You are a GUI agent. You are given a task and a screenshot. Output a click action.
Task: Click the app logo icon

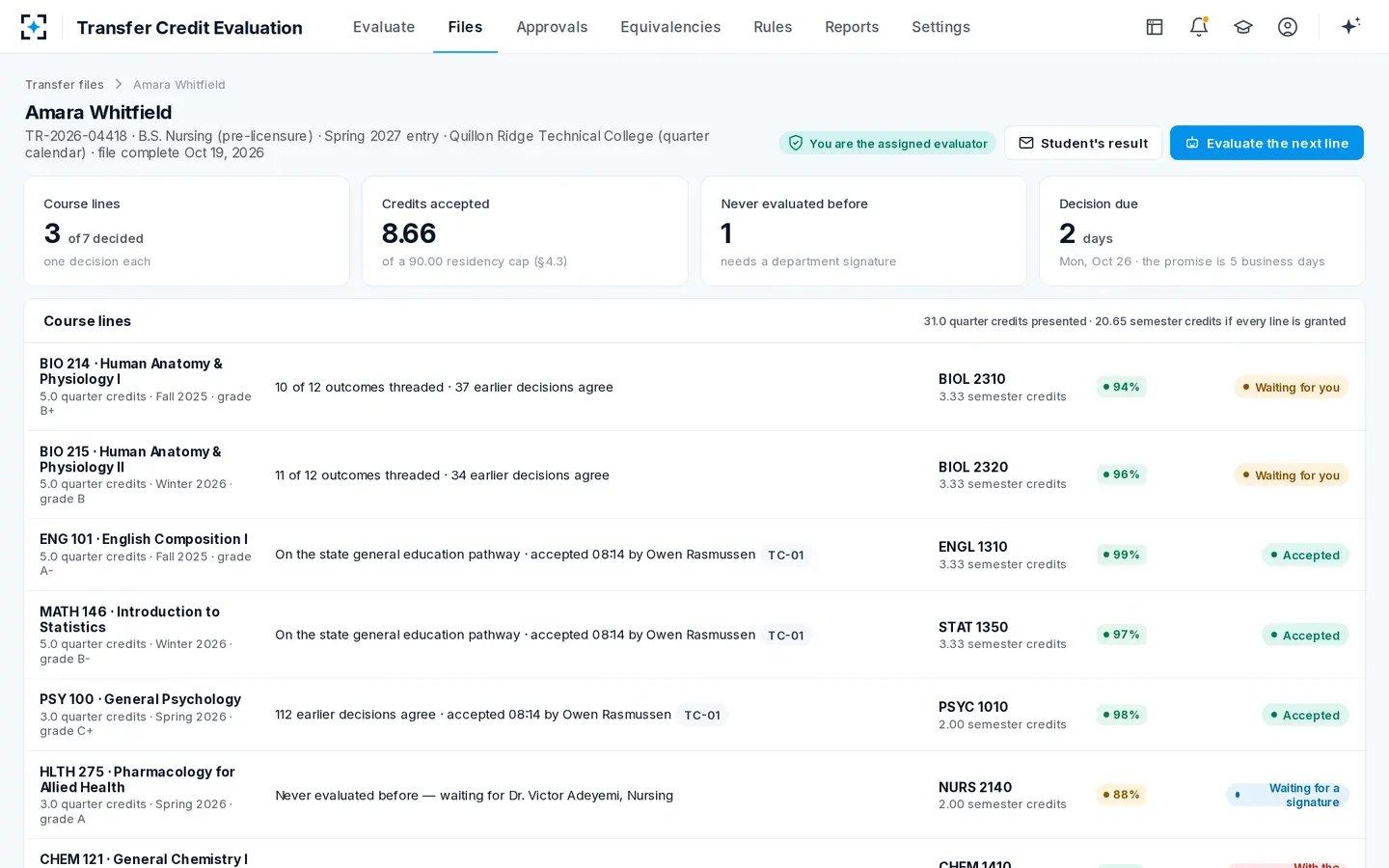pyautogui.click(x=34, y=27)
